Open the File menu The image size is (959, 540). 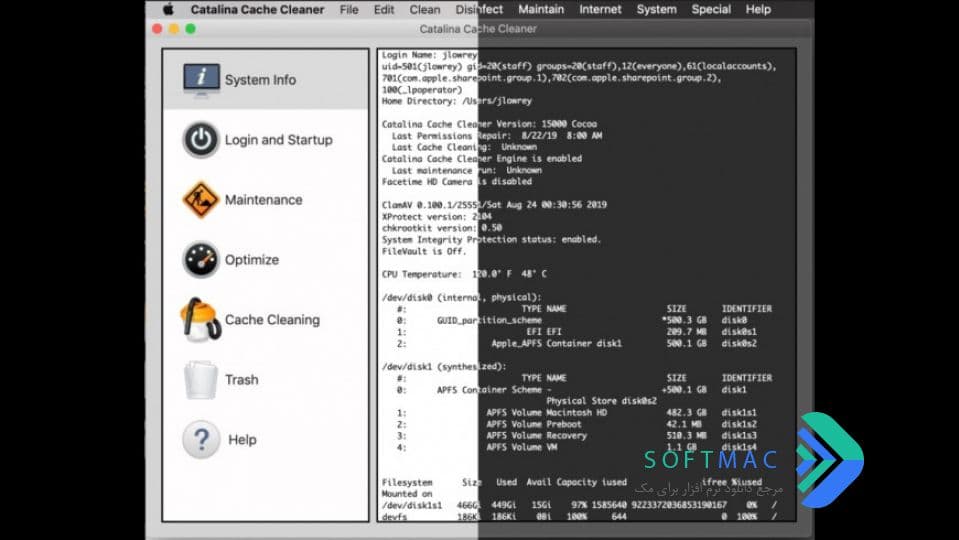(x=349, y=9)
